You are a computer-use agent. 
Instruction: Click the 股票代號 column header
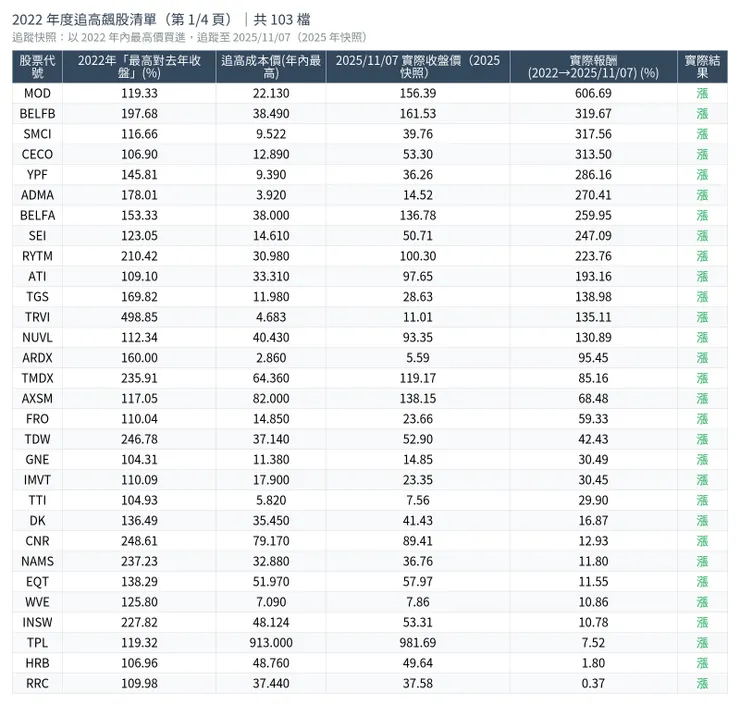pos(37,66)
